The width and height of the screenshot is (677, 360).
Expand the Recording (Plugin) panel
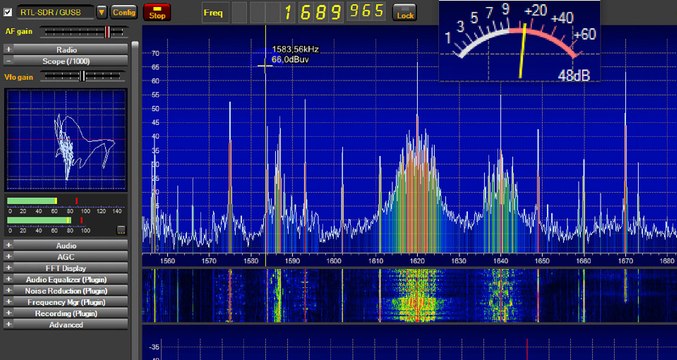tap(66, 313)
